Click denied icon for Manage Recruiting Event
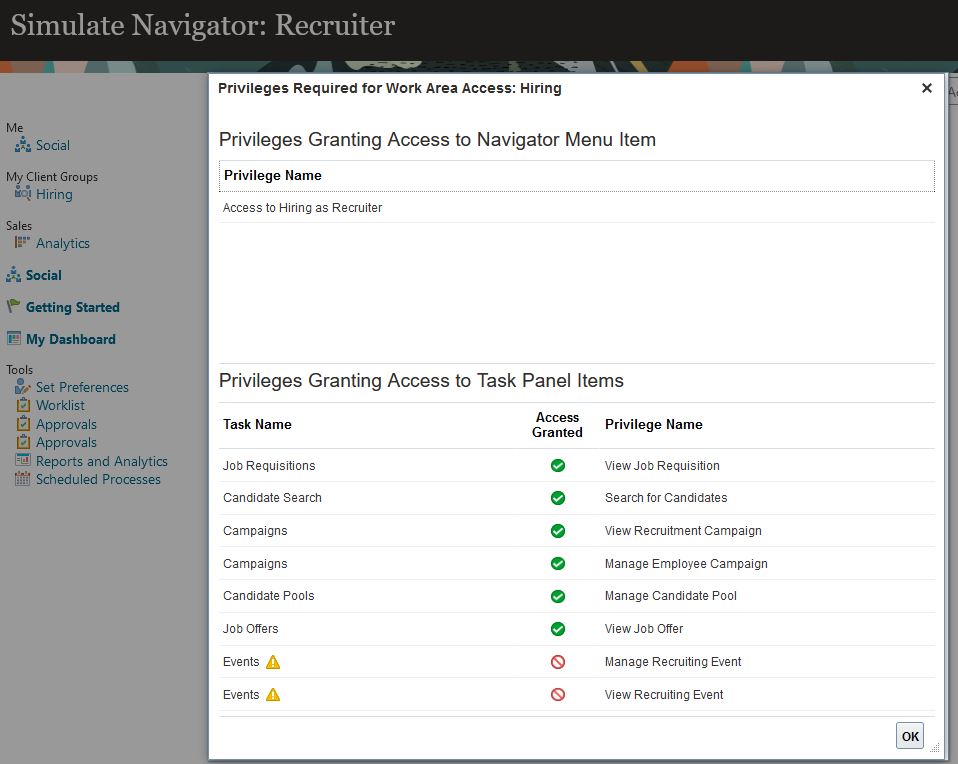 click(558, 662)
